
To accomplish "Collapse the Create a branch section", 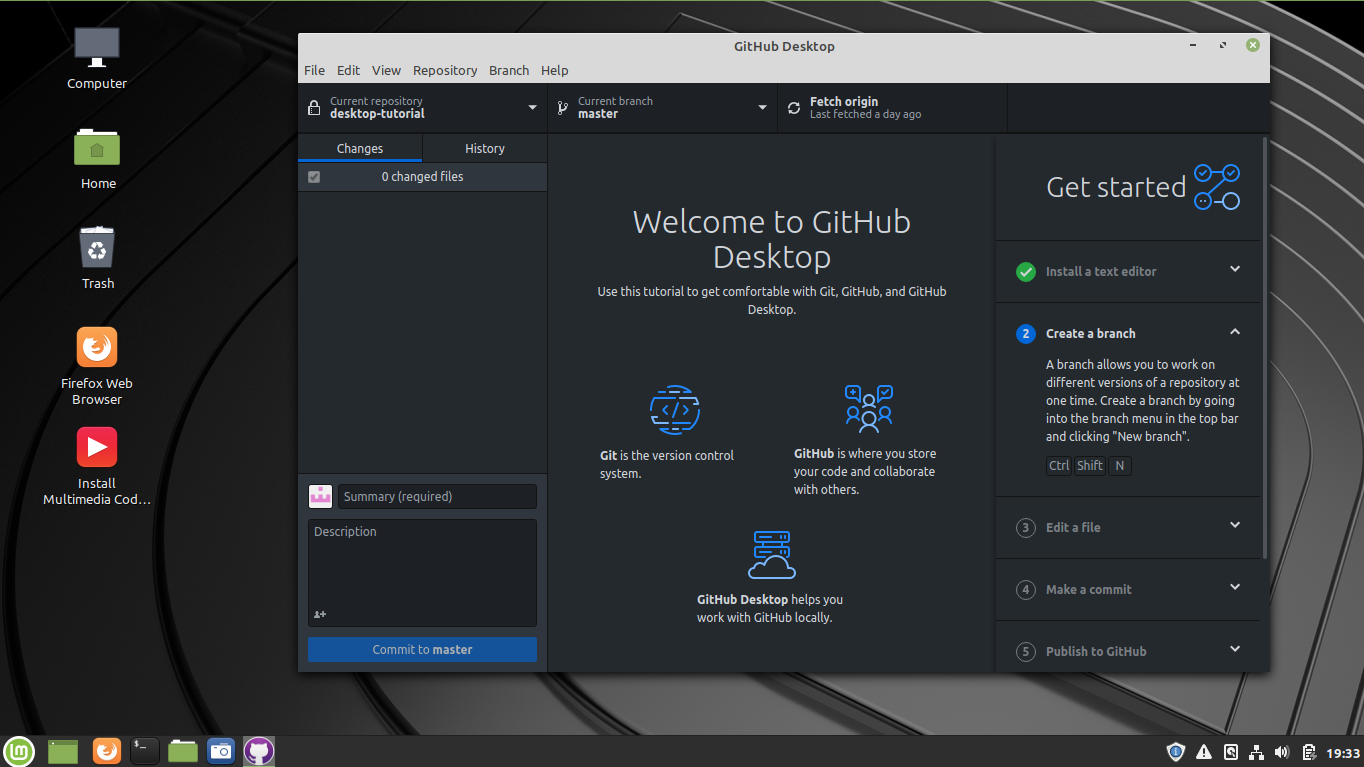I will click(x=1234, y=332).
